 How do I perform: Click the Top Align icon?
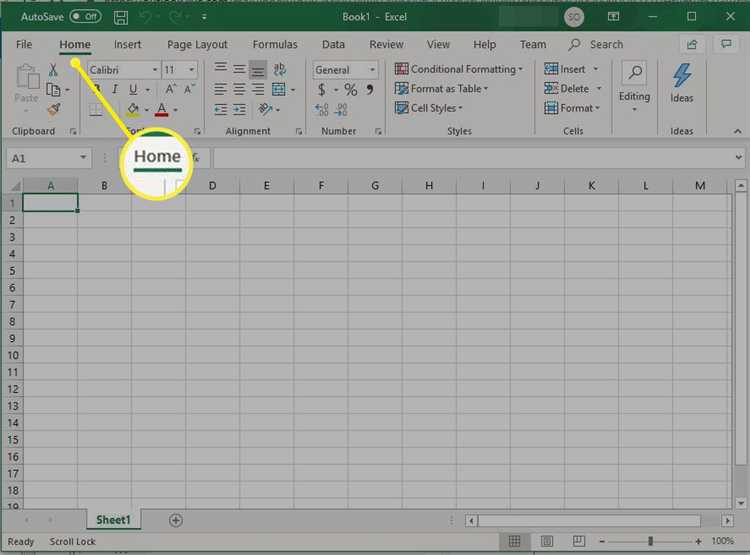tap(221, 69)
